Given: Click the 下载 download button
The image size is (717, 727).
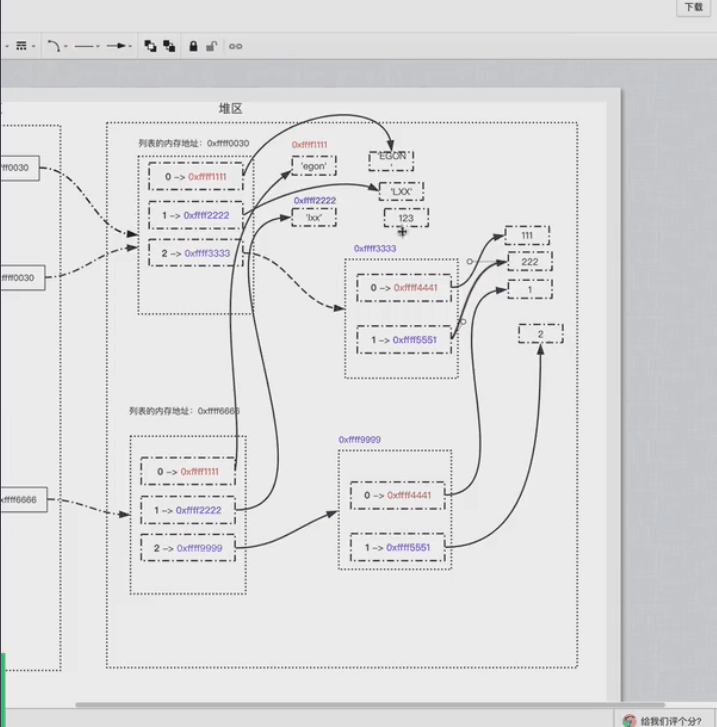Looking at the screenshot, I should click(693, 7).
